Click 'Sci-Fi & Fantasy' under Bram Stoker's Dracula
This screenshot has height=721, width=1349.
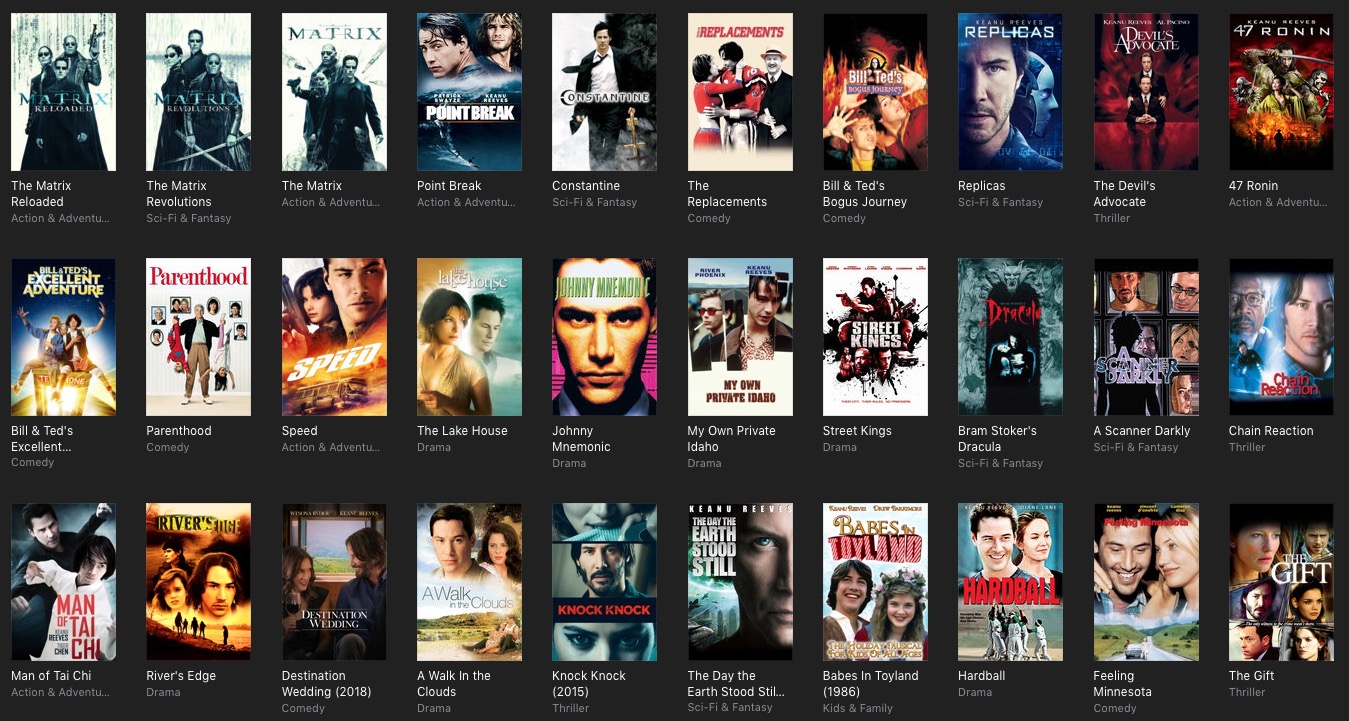[1000, 463]
